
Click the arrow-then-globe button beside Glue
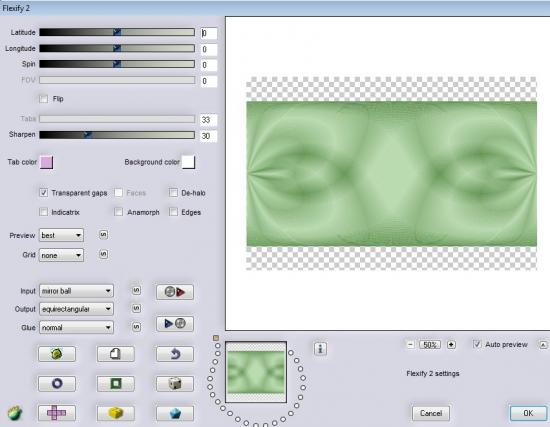175,323
